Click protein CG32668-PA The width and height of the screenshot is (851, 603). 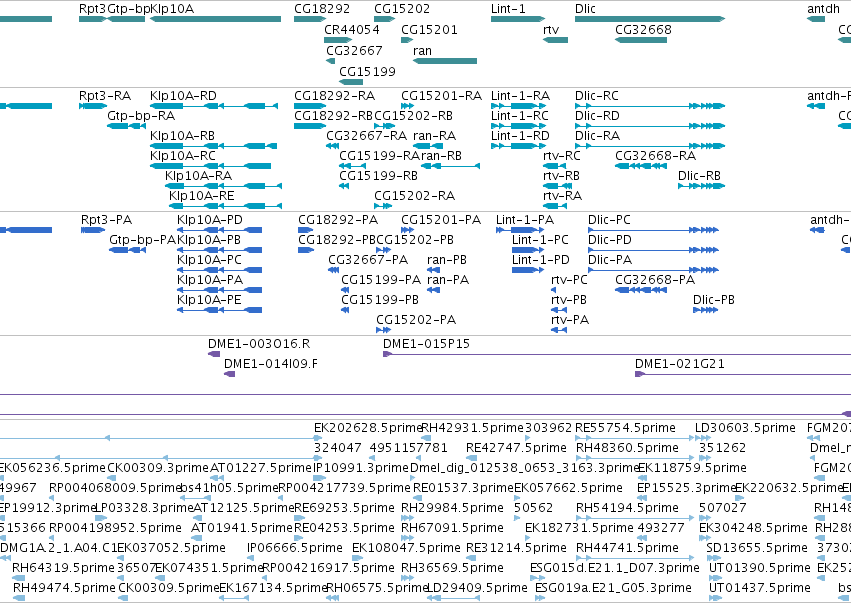[x=640, y=290]
